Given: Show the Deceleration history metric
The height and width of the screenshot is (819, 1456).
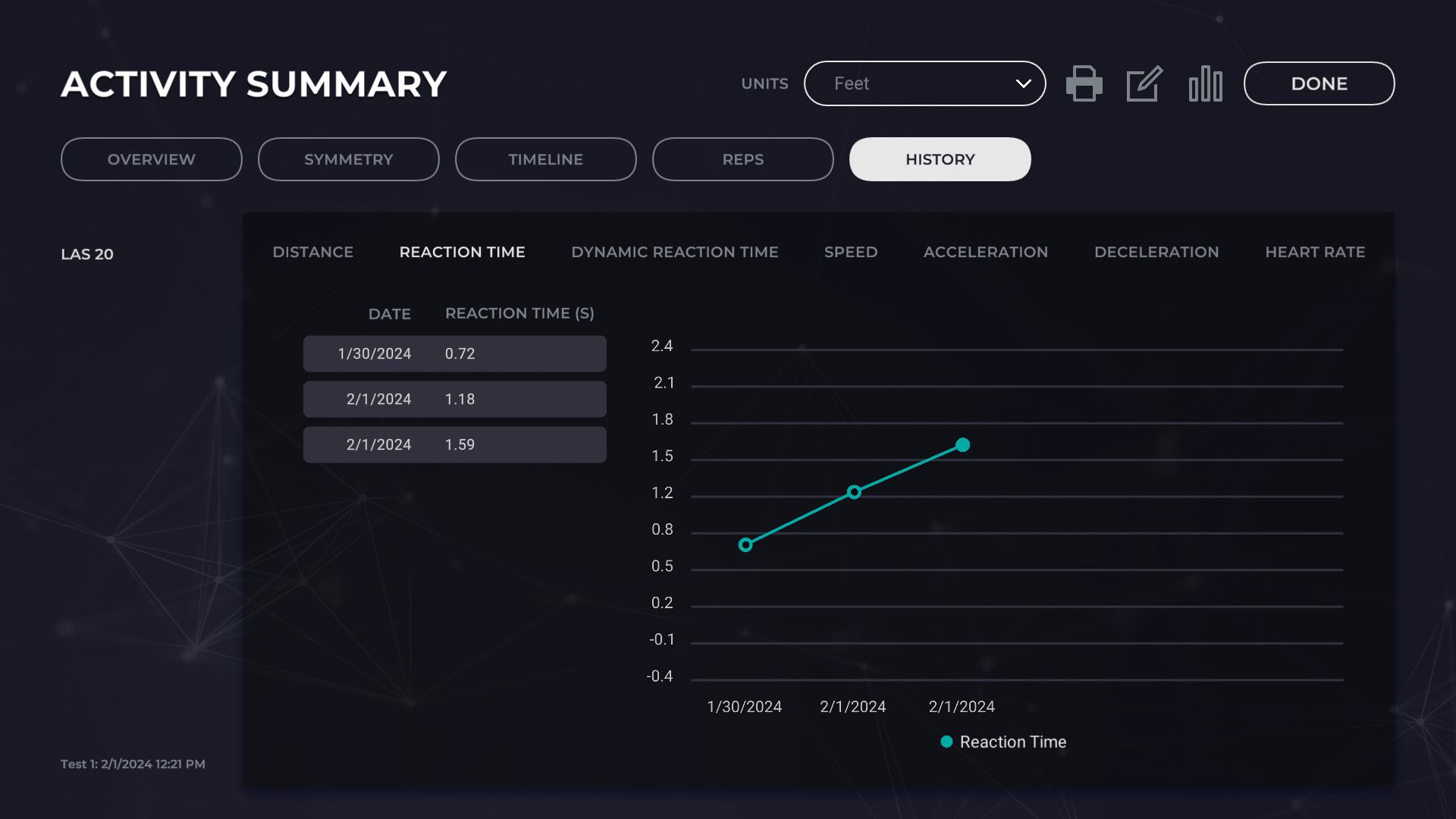Looking at the screenshot, I should click(x=1156, y=252).
